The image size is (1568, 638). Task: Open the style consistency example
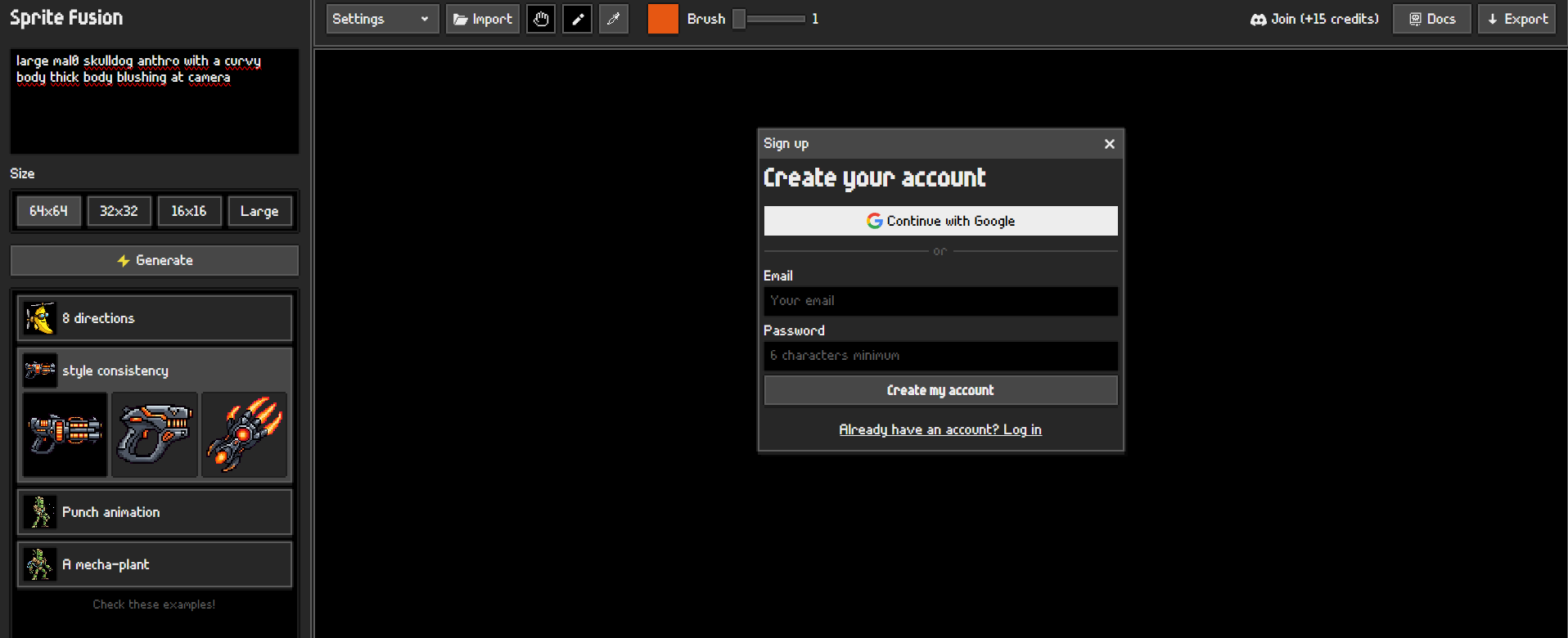pyautogui.click(x=155, y=371)
